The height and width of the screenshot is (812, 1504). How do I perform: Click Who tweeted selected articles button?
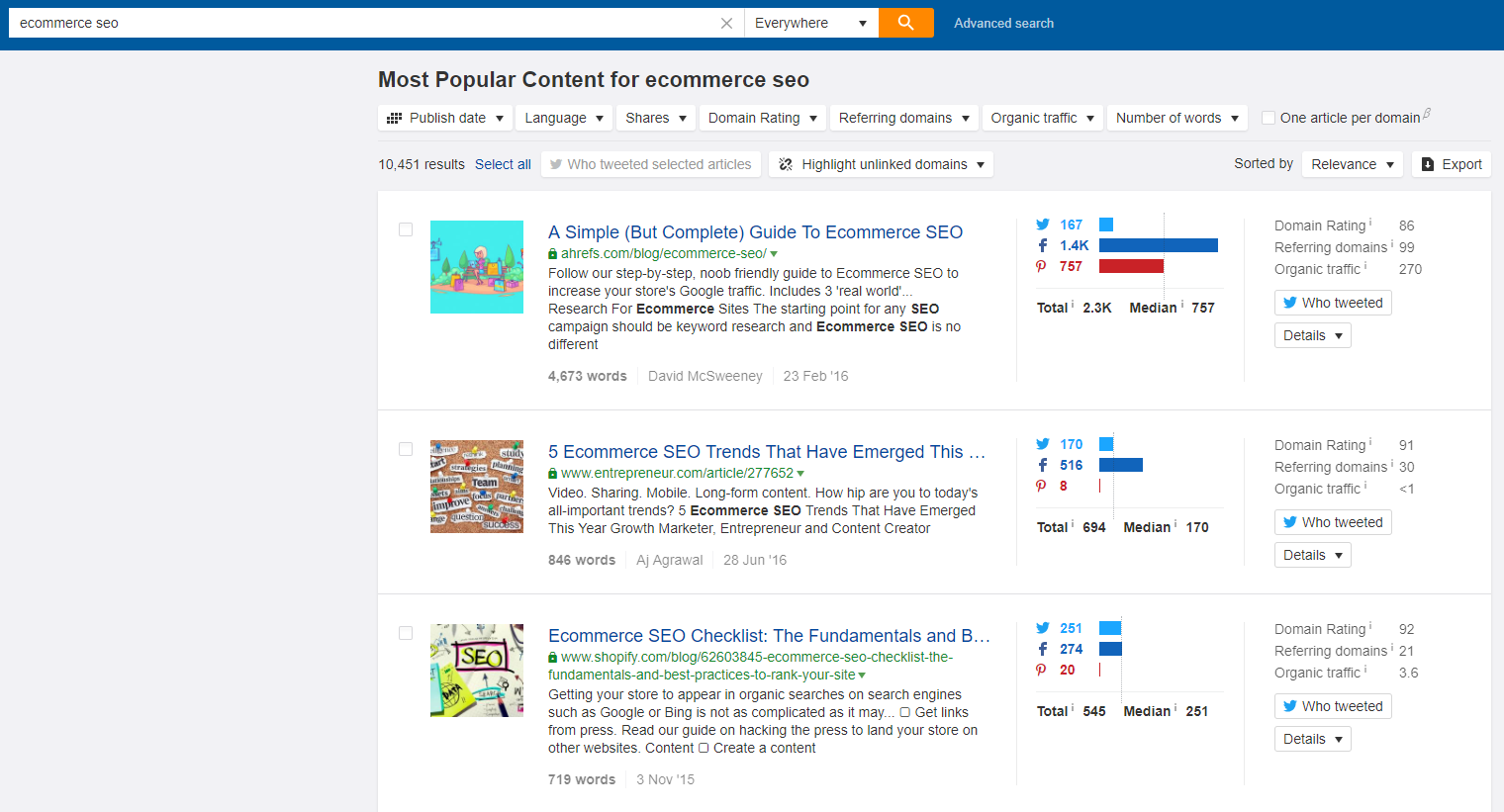(x=651, y=164)
